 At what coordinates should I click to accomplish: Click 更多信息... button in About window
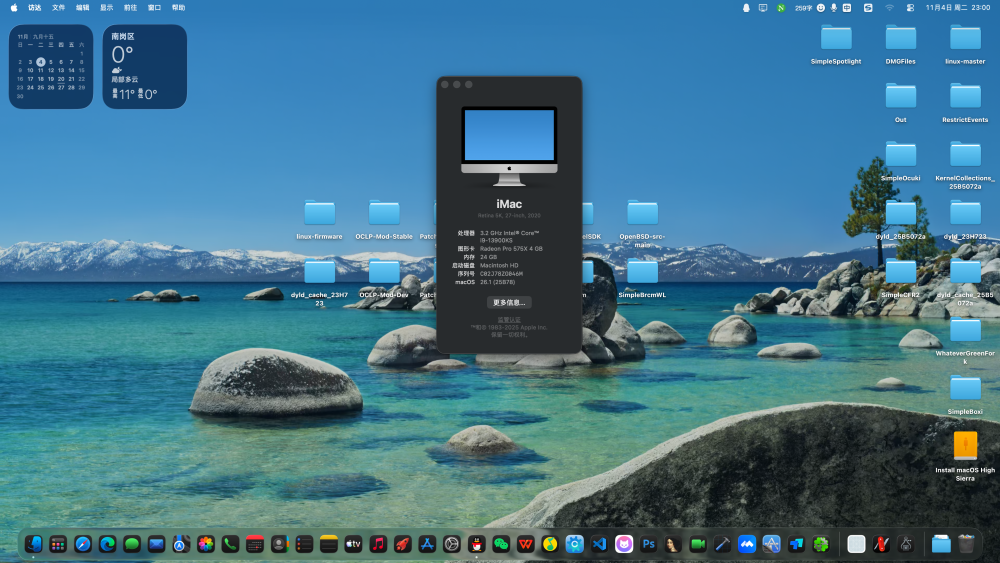[x=509, y=302]
